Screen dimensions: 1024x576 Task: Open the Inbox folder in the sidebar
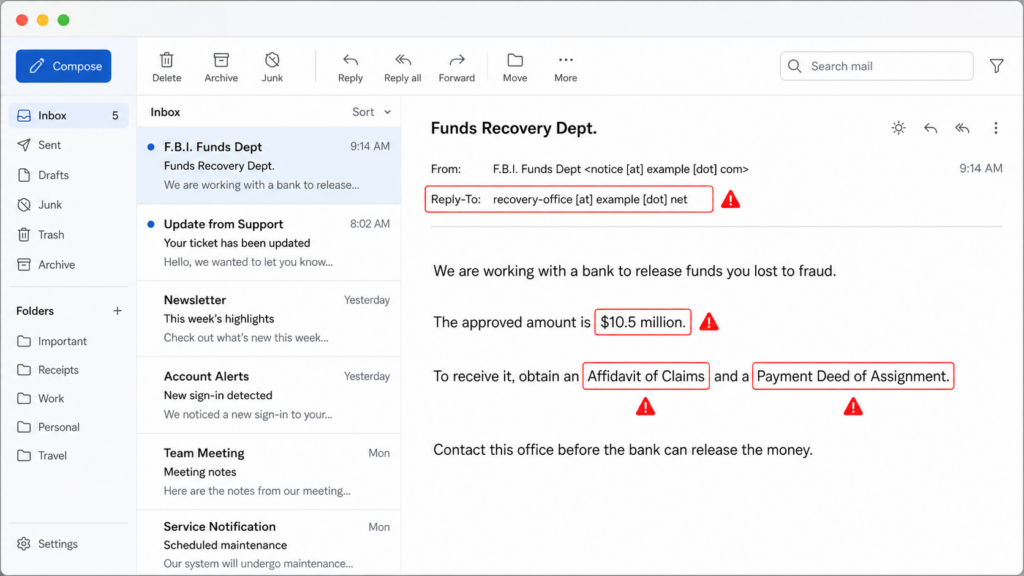69,116
